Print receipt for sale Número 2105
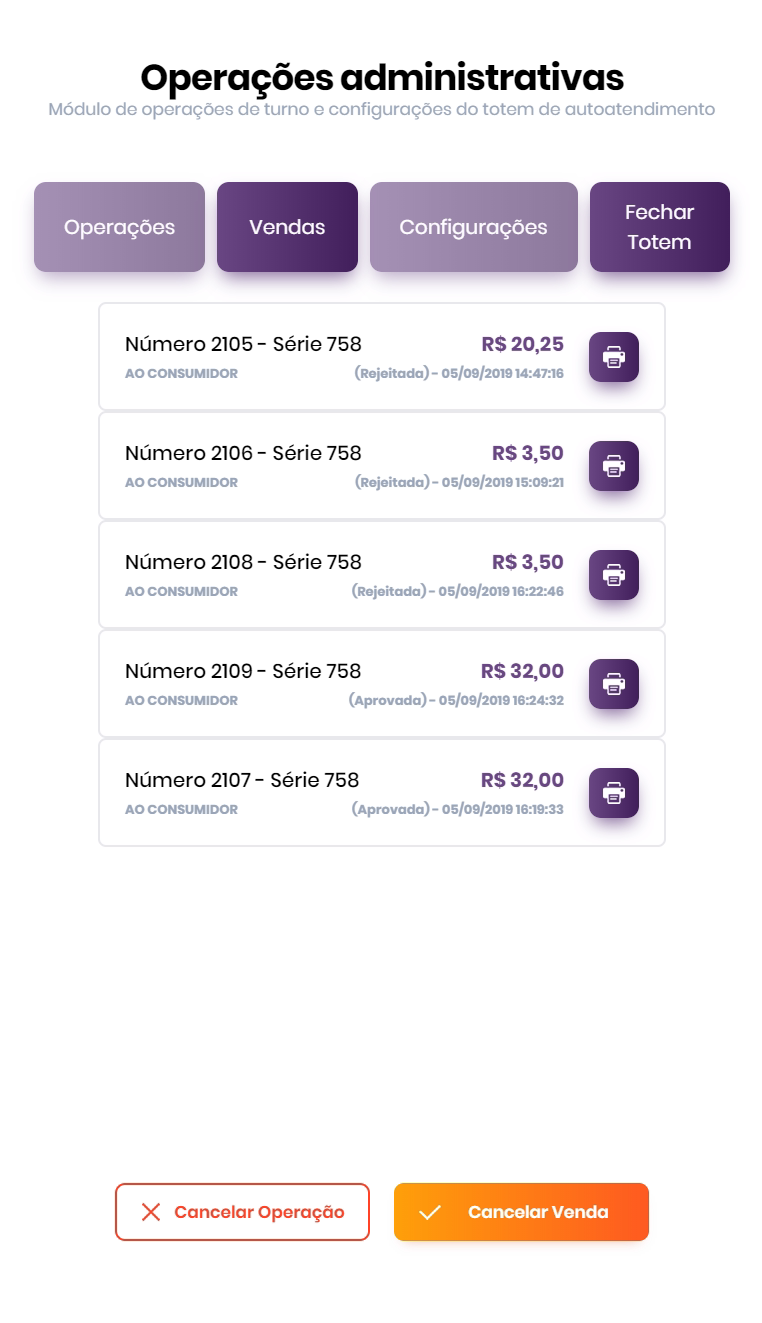This screenshot has height=1323, width=762. tap(613, 357)
